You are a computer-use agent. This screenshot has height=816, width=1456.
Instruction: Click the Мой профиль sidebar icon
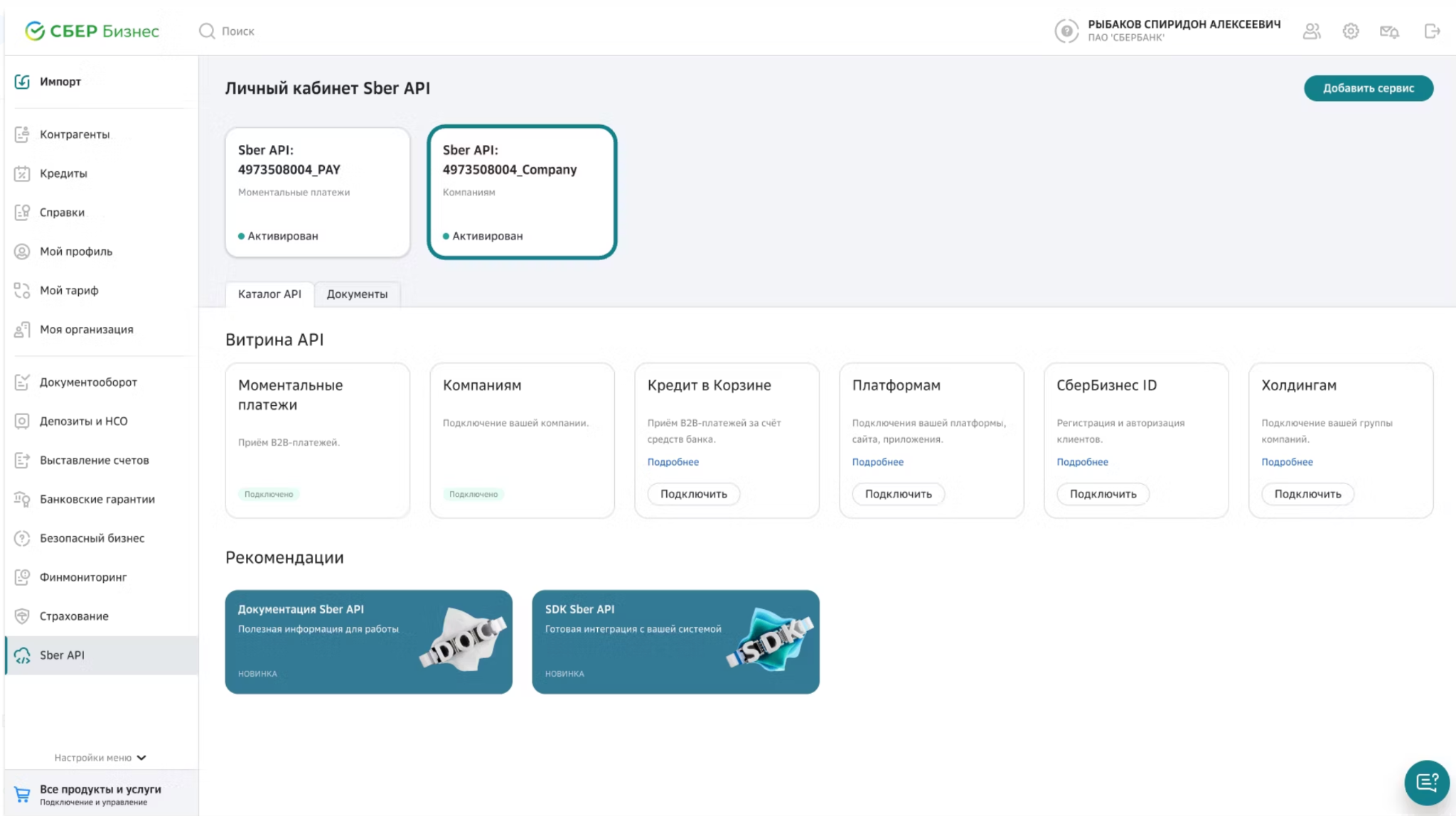(22, 252)
